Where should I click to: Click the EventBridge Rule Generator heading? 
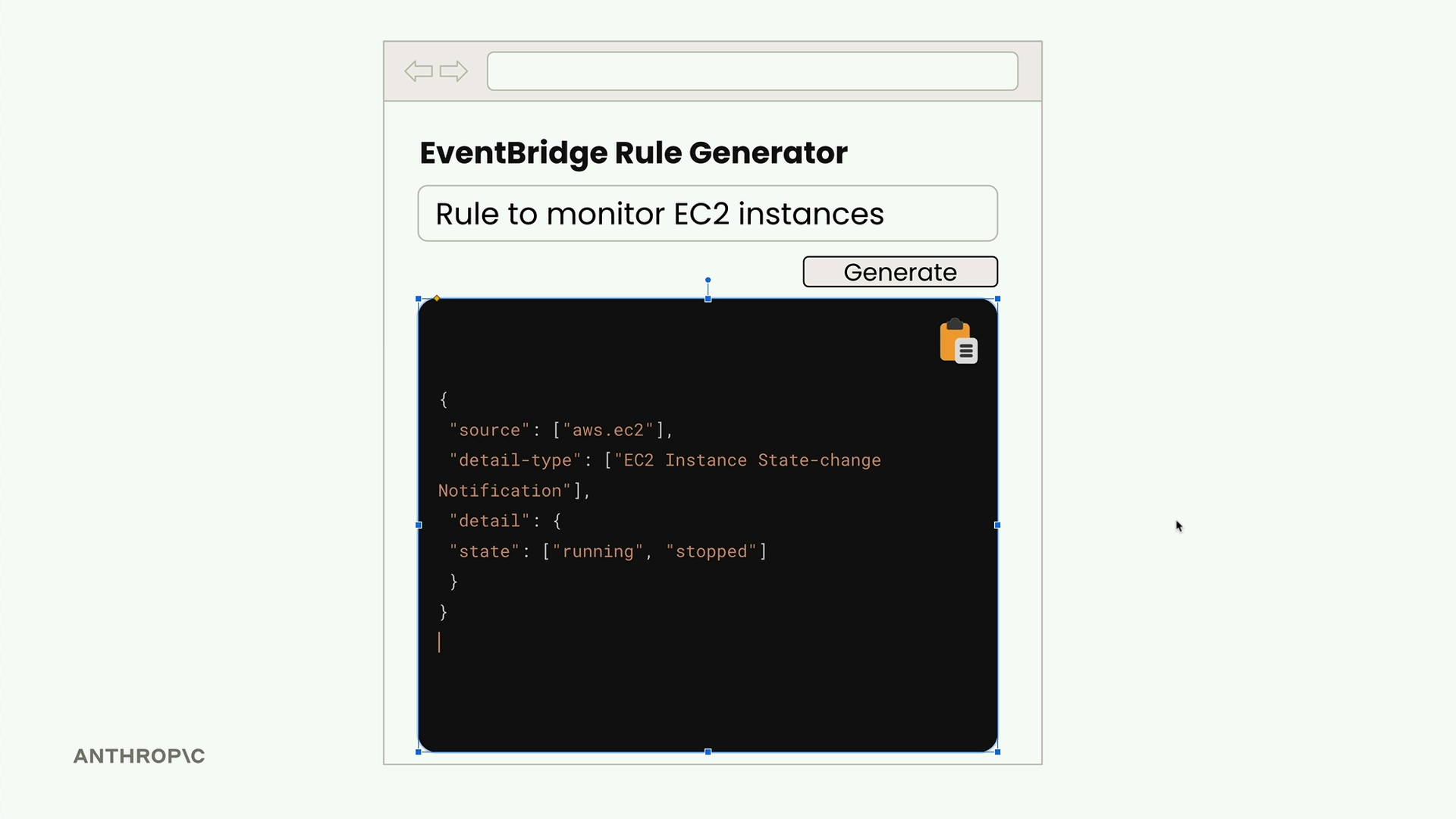click(x=633, y=152)
